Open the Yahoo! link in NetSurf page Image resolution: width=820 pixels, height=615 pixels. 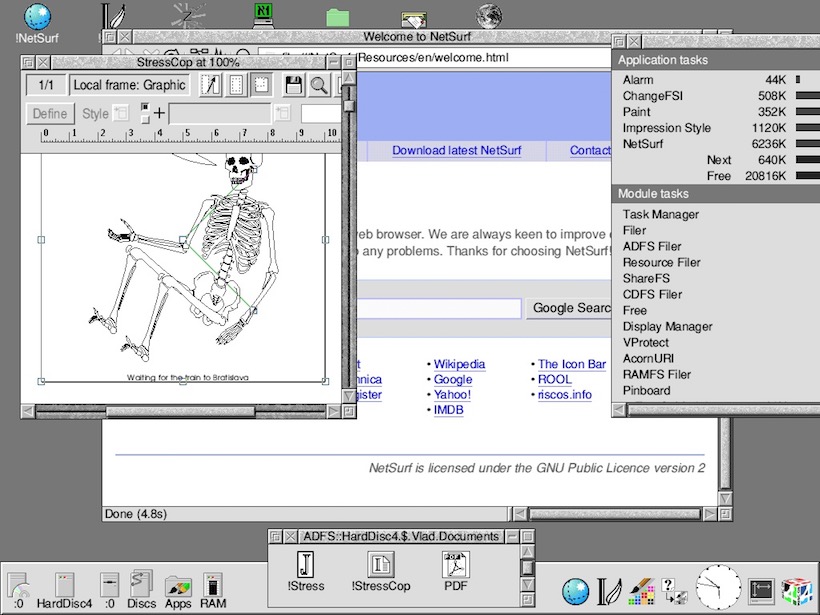[452, 394]
